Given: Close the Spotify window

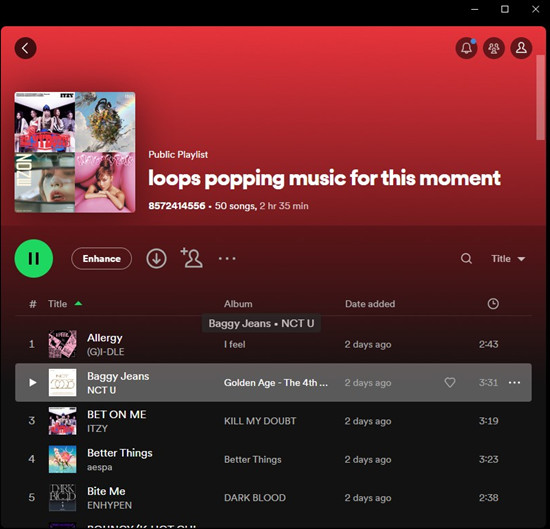Looking at the screenshot, I should [x=535, y=9].
